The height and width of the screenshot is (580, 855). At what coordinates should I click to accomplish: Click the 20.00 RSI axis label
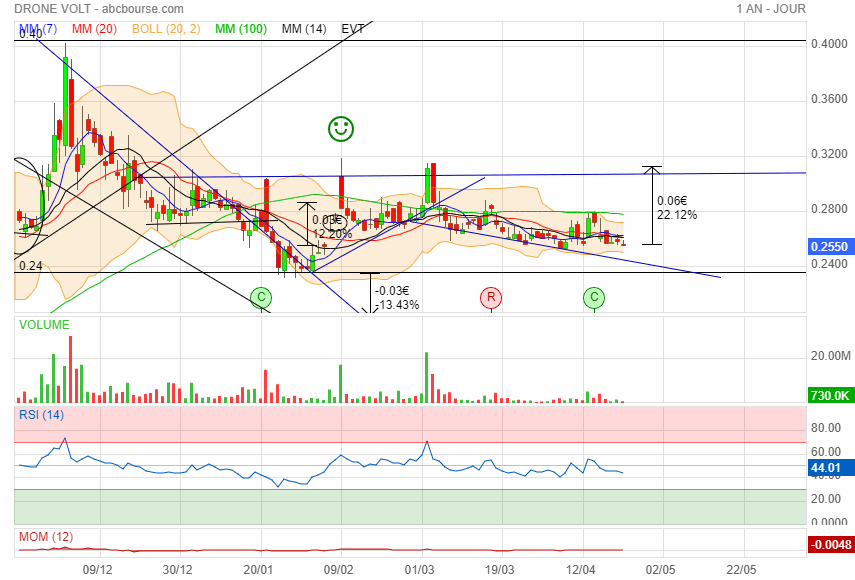coord(826,499)
